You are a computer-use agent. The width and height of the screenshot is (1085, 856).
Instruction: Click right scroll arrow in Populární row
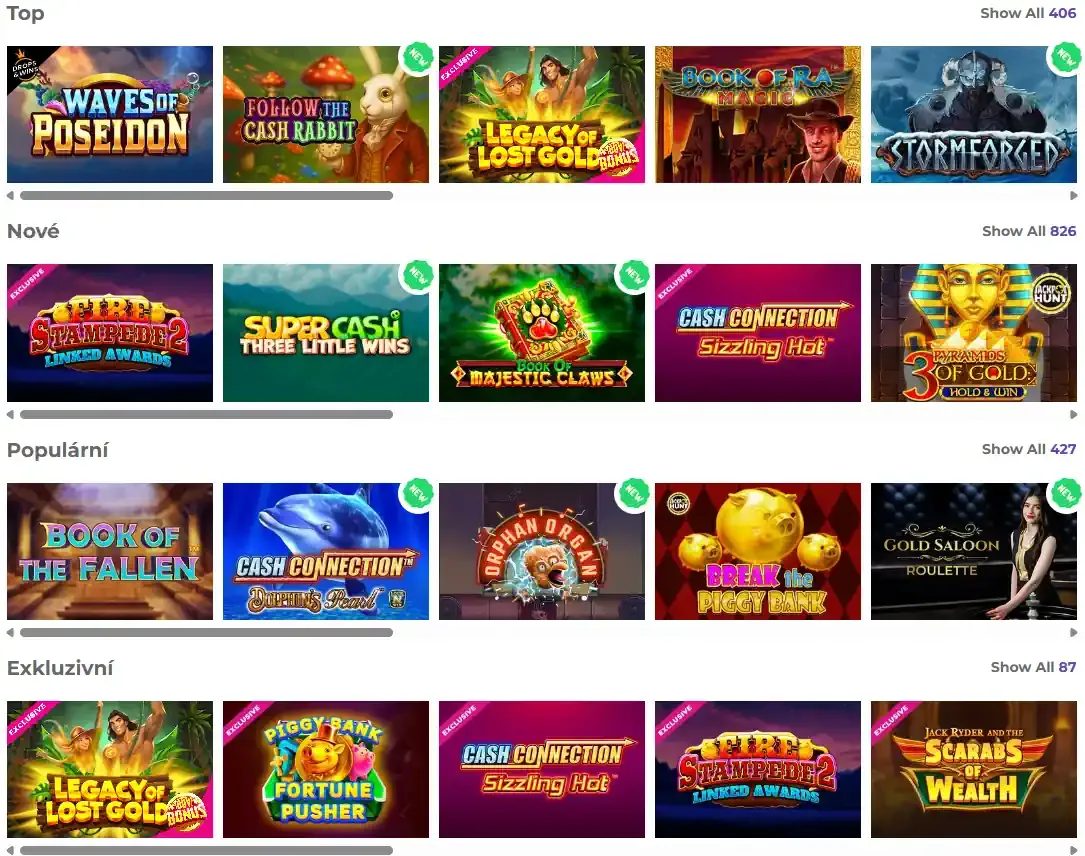pyautogui.click(x=1074, y=632)
